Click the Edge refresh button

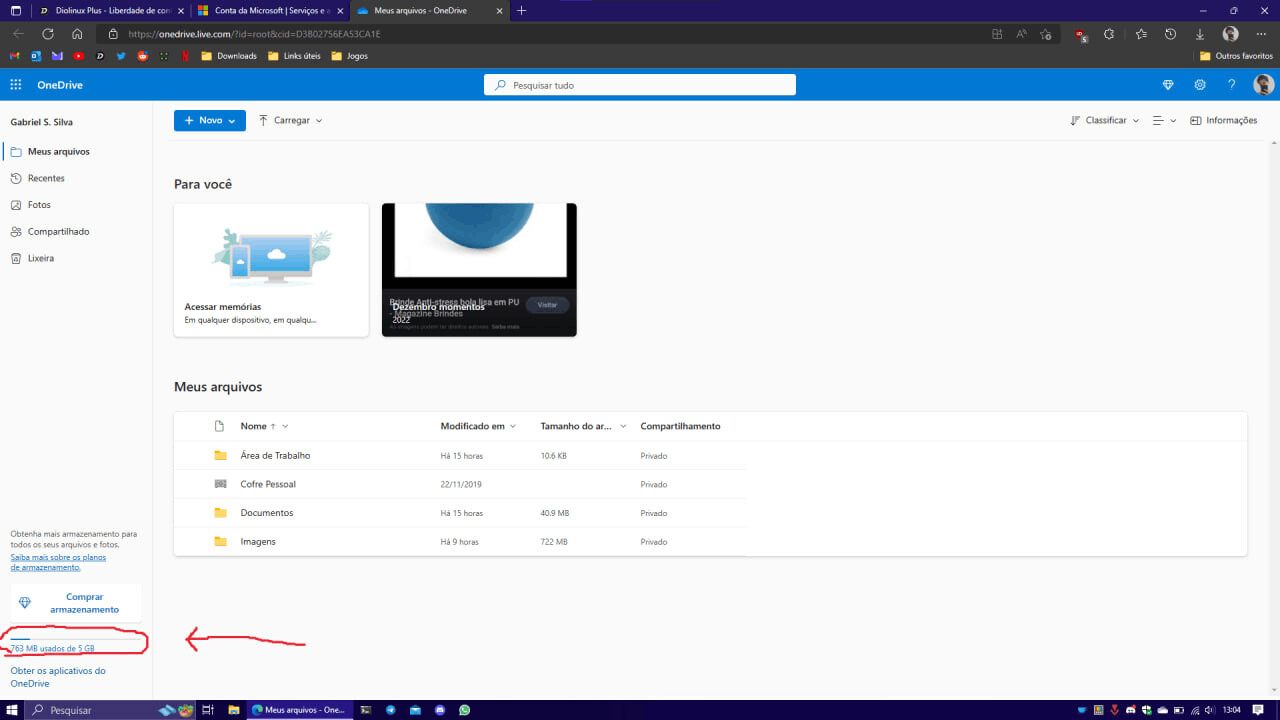coord(47,33)
